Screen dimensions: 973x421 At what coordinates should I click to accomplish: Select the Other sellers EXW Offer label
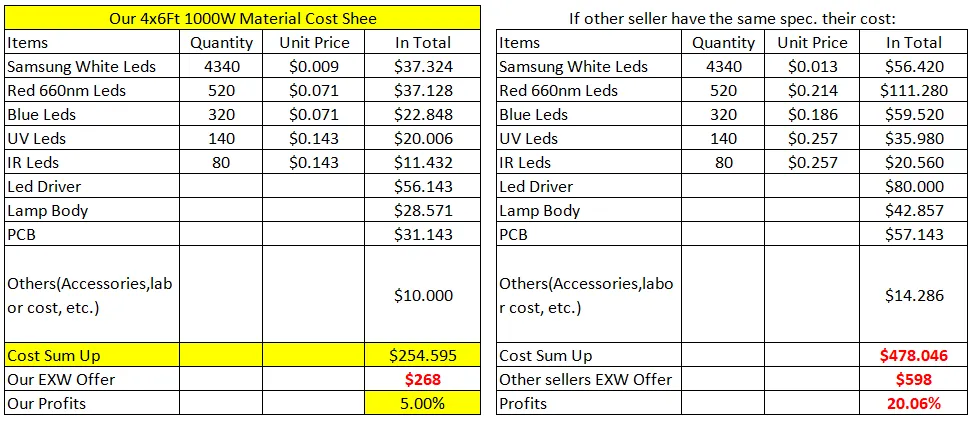[586, 380]
